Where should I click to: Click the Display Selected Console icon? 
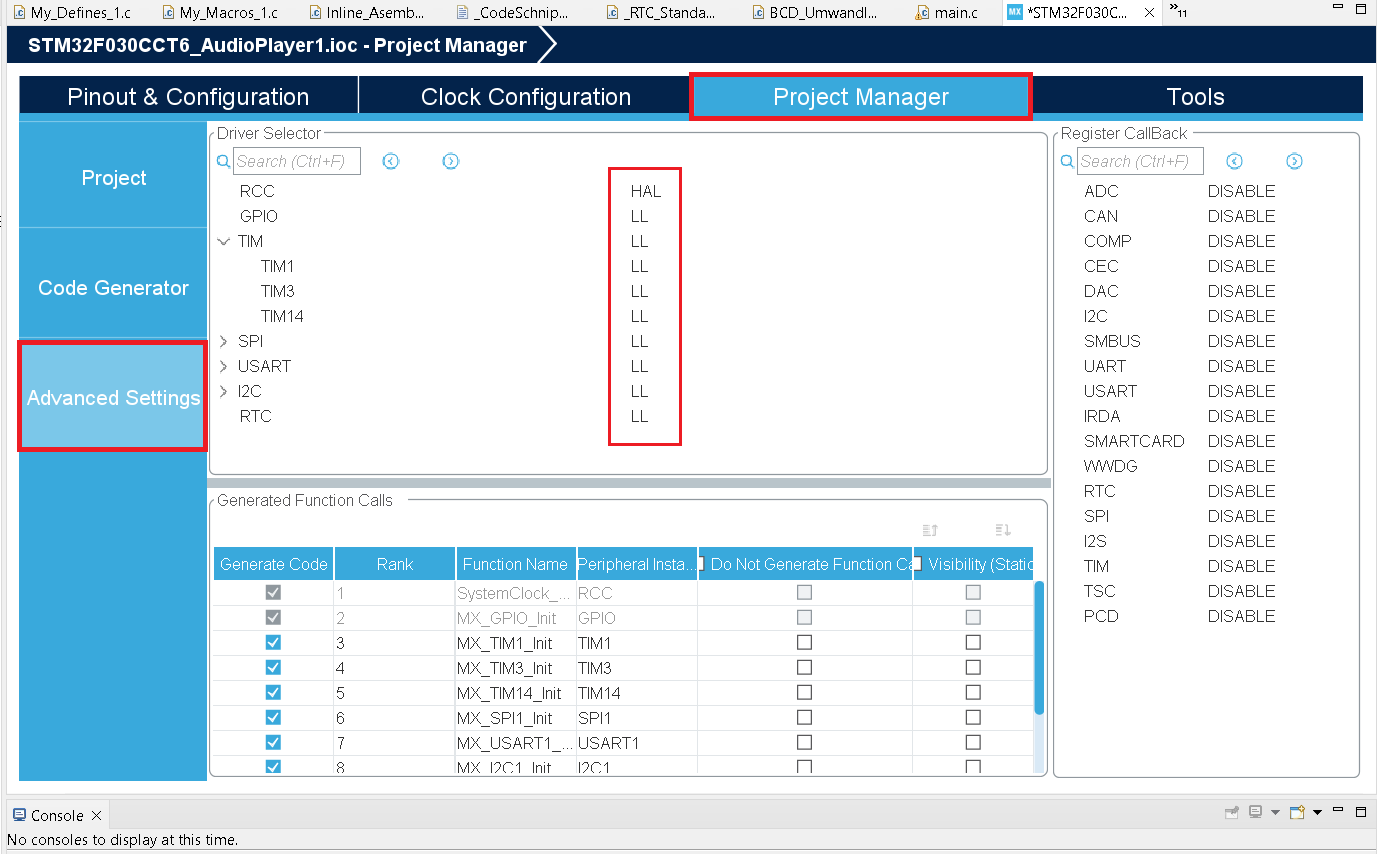[1255, 812]
